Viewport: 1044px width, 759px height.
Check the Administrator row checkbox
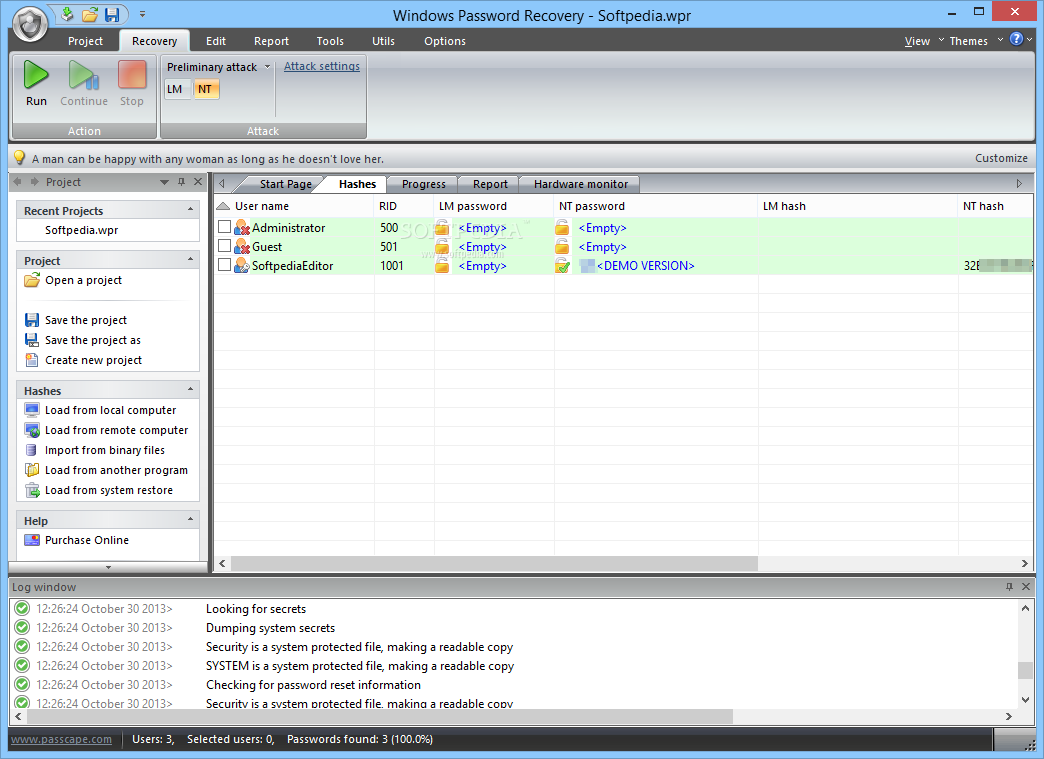224,227
